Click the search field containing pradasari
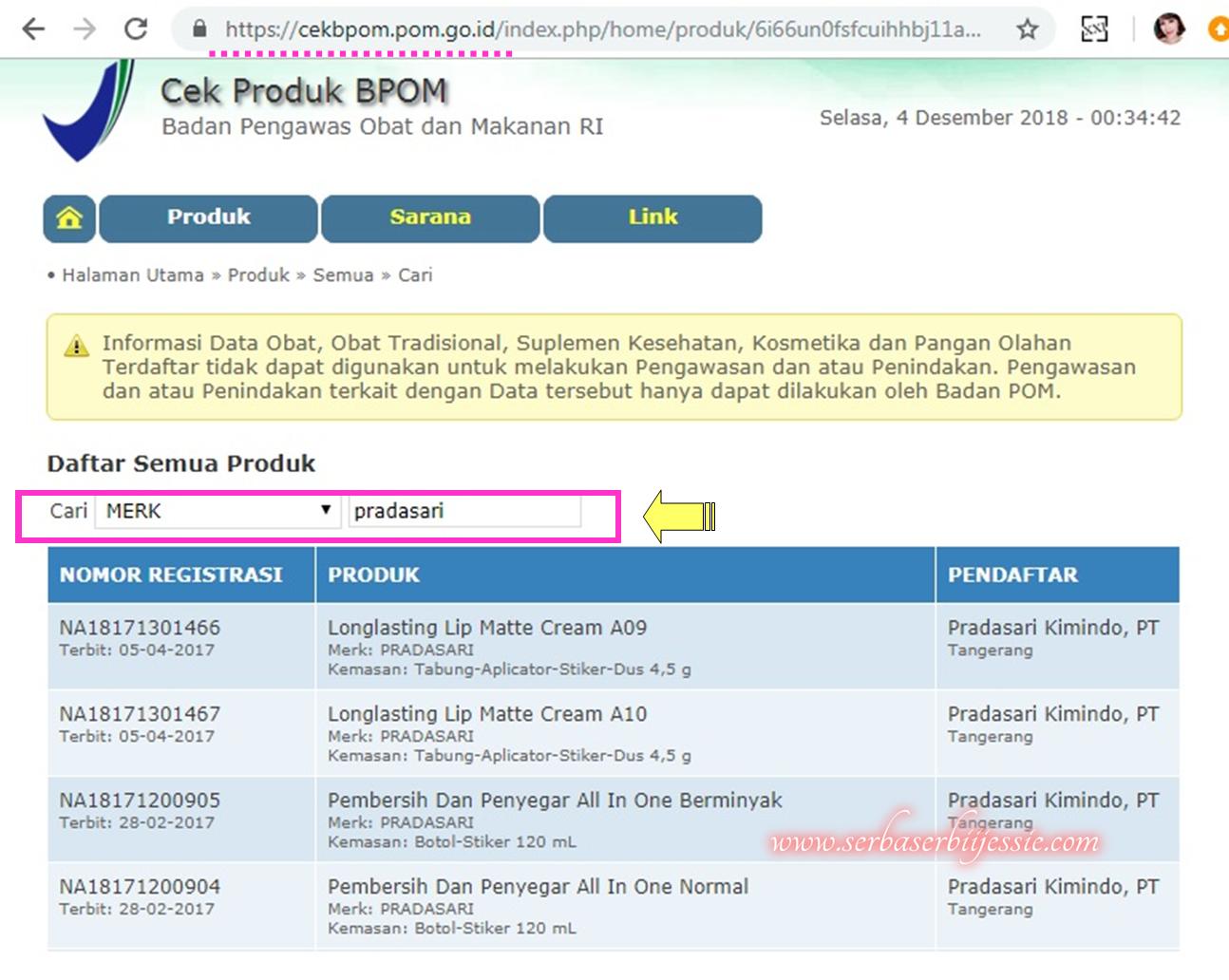 coord(464,511)
